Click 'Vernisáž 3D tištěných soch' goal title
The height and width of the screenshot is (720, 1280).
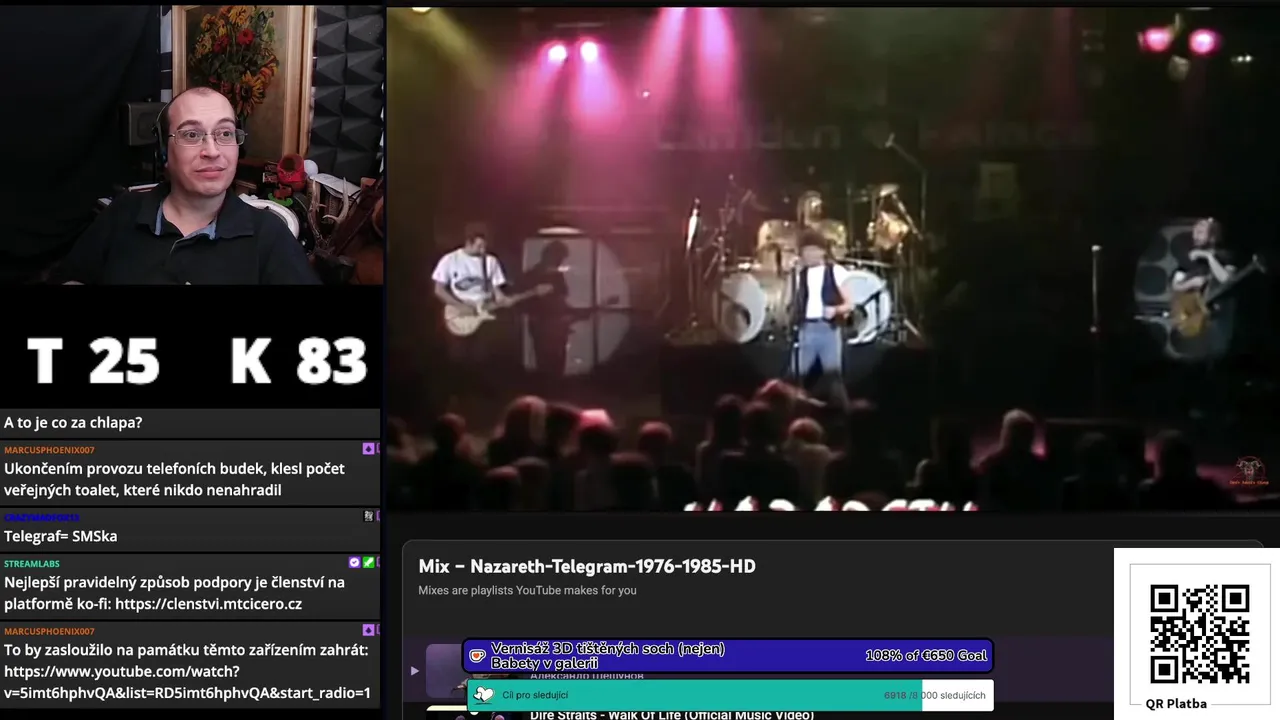[x=608, y=656]
